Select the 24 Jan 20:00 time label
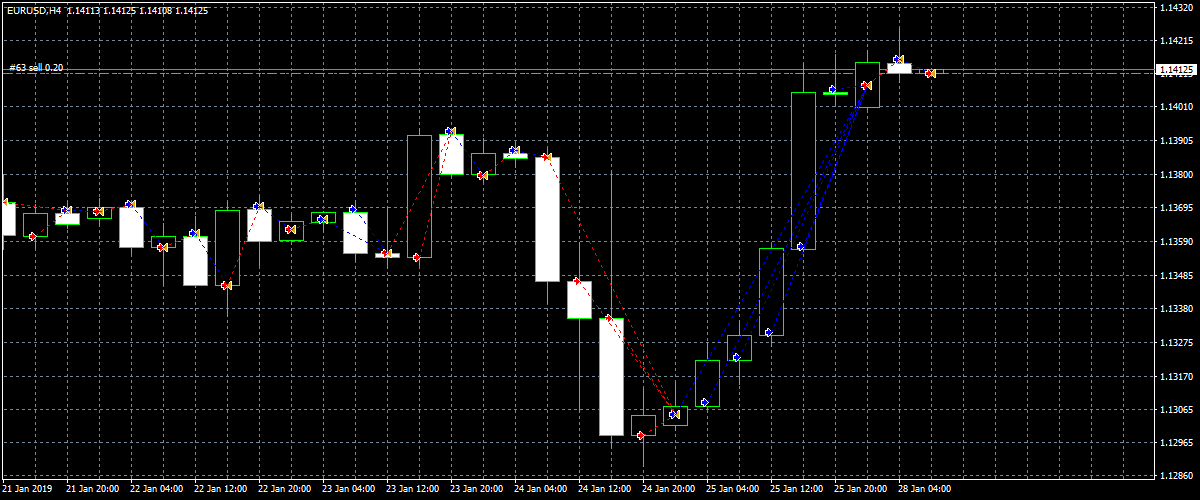This screenshot has width=1200, height=500. [x=668, y=490]
